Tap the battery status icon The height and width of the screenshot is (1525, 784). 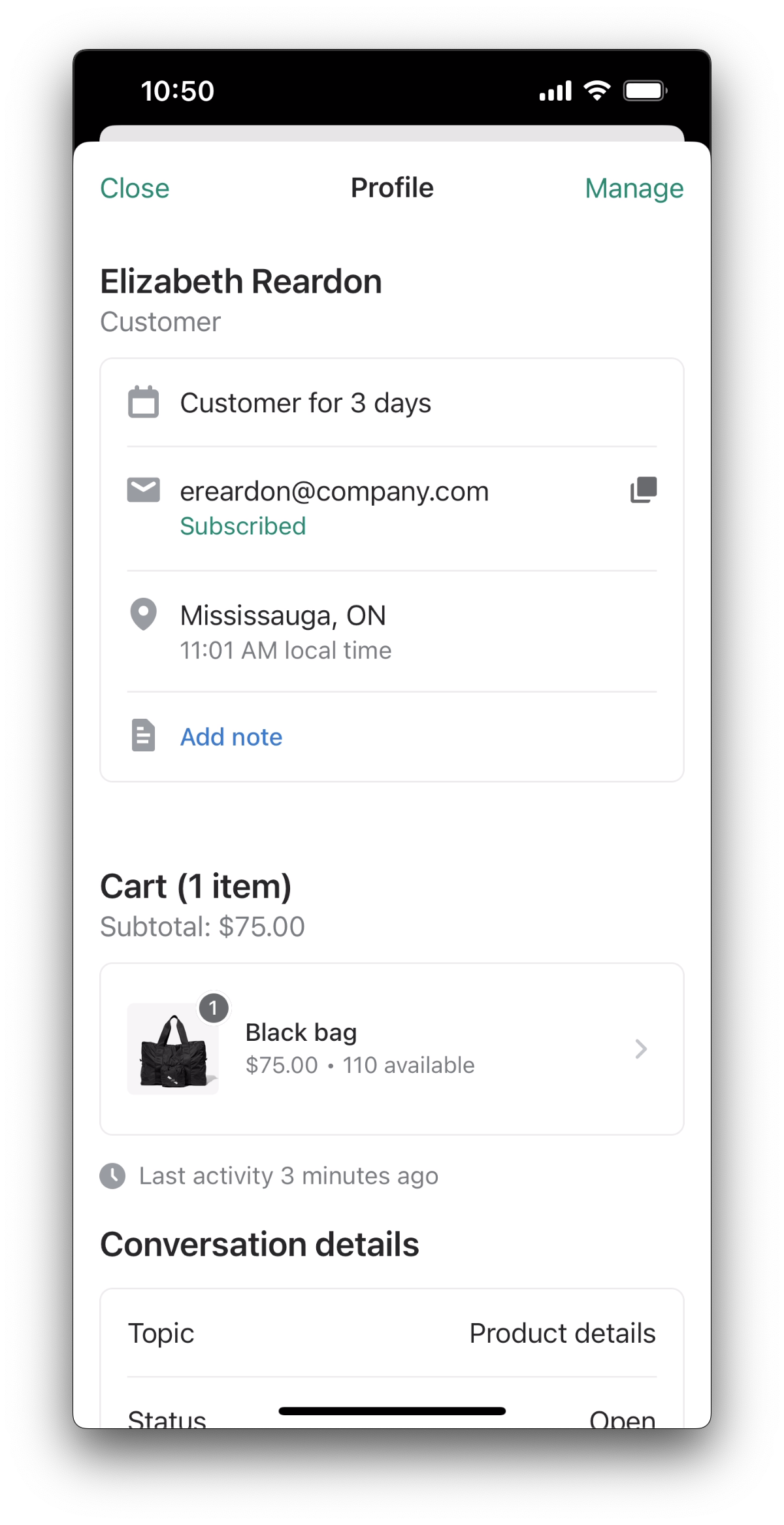[645, 91]
